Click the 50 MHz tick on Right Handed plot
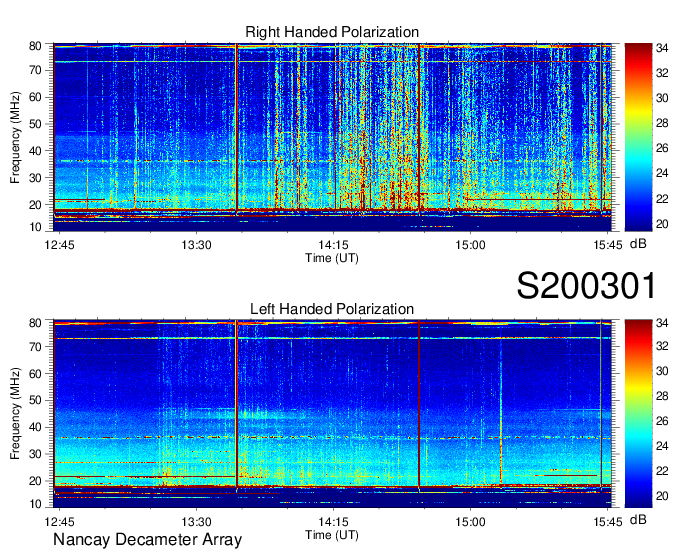 pyautogui.click(x=35, y=124)
